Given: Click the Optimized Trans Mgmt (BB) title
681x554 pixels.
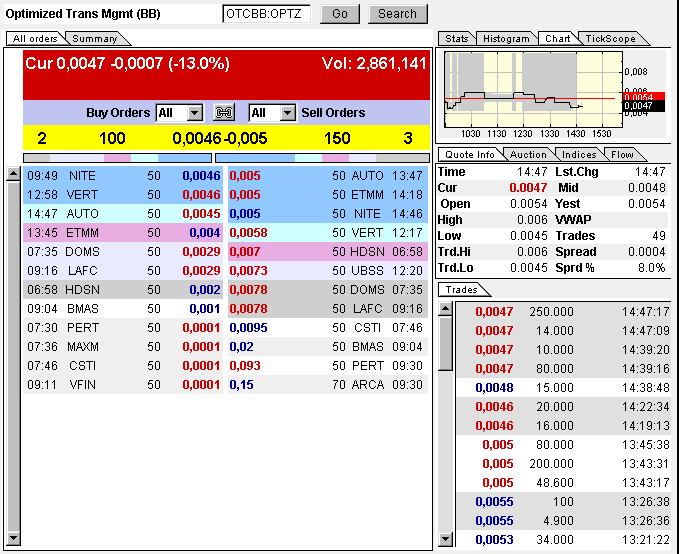Looking at the screenshot, I should 83,14.
